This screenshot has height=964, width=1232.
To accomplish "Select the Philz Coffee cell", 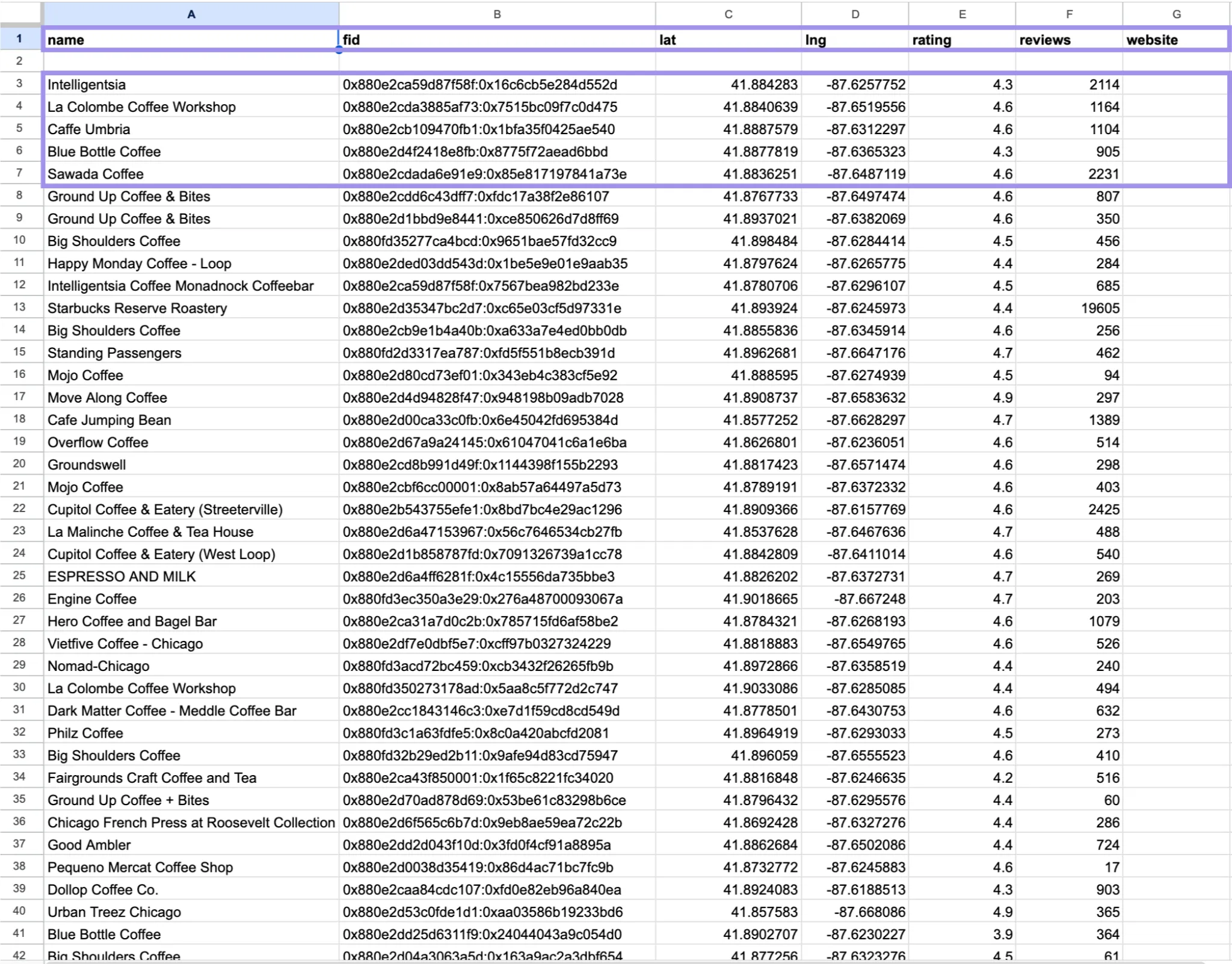I will tap(191, 732).
